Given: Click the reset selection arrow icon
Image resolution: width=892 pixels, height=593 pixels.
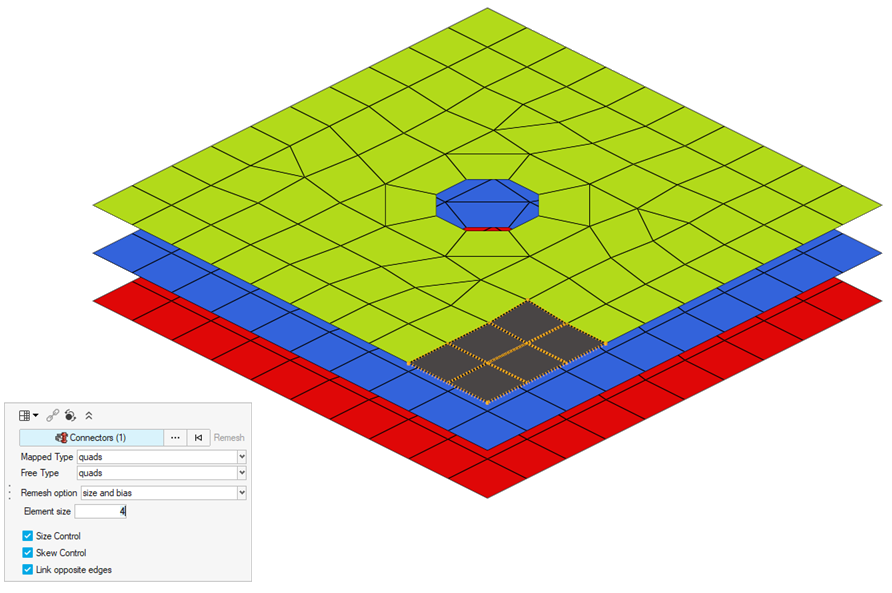Looking at the screenshot, I should (x=199, y=438).
